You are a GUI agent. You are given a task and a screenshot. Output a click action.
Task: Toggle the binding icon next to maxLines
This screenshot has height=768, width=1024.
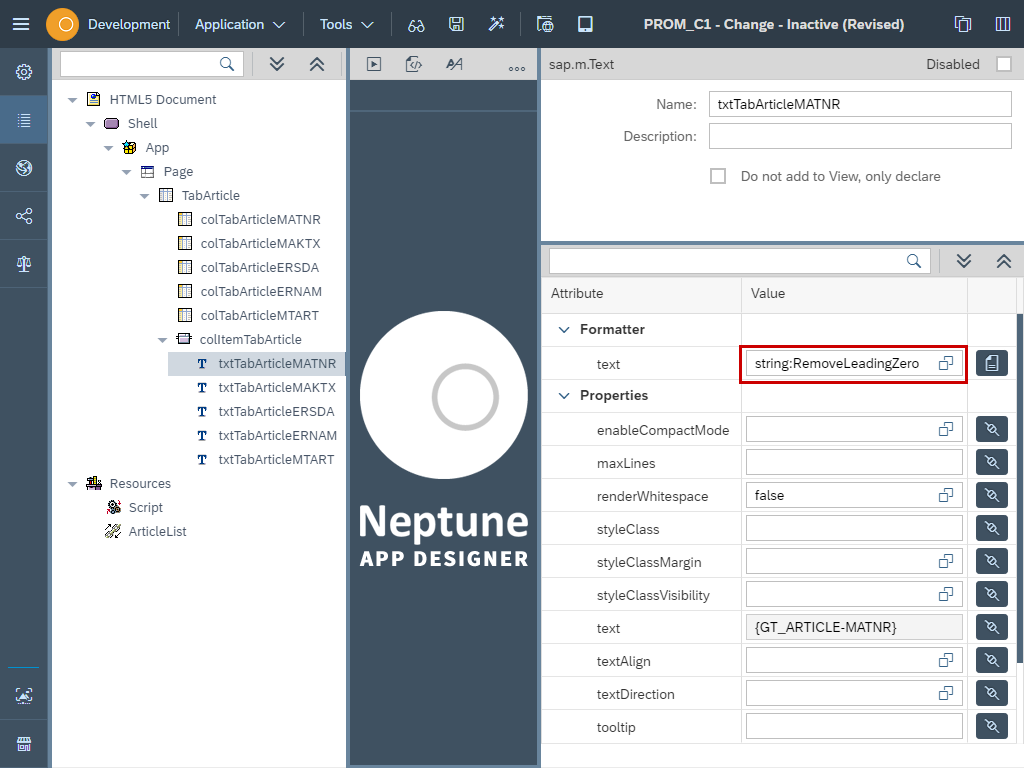point(991,461)
